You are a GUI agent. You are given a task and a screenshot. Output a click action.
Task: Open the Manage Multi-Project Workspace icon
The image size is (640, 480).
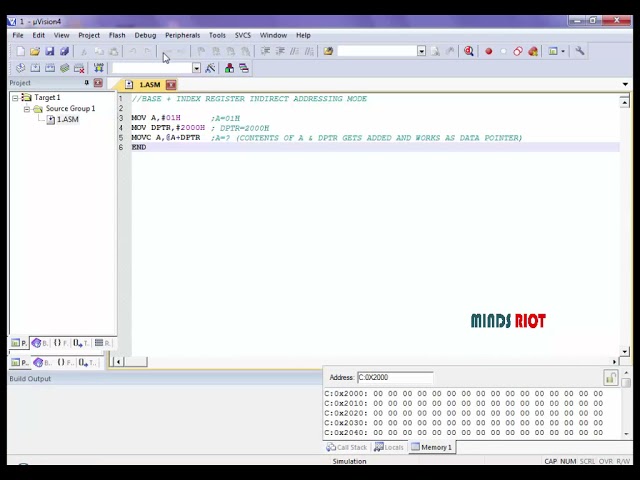click(x=244, y=68)
